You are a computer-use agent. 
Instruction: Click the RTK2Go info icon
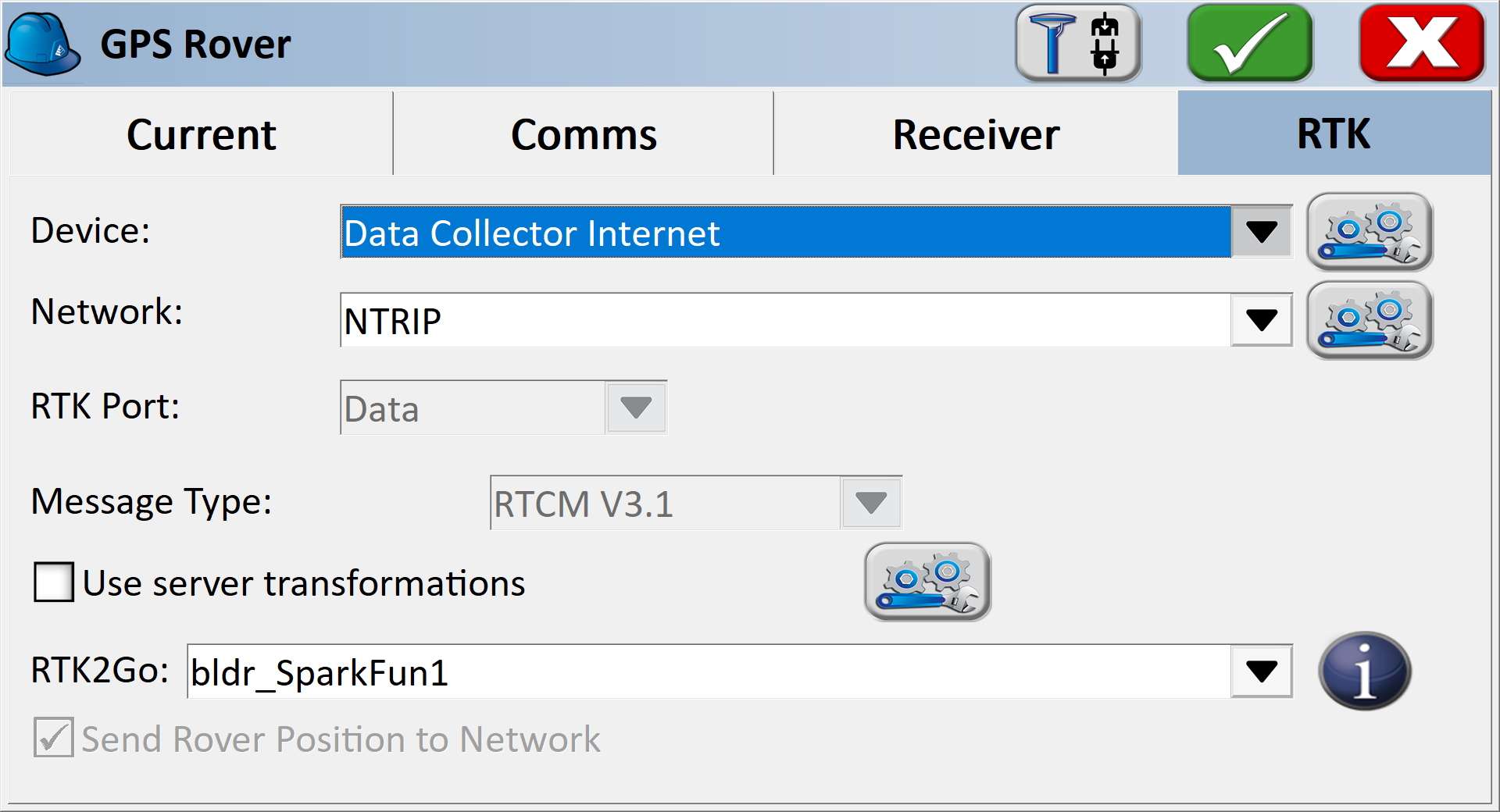[1366, 671]
